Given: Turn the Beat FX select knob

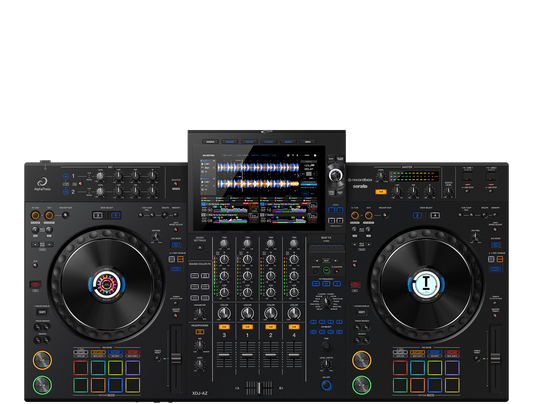Looking at the screenshot, I should [x=326, y=302].
